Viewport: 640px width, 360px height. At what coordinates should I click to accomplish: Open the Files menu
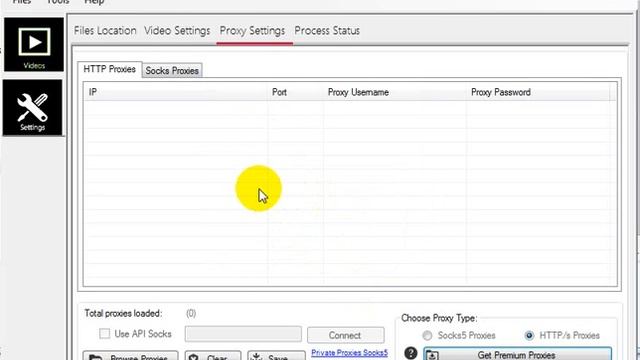click(22, 2)
